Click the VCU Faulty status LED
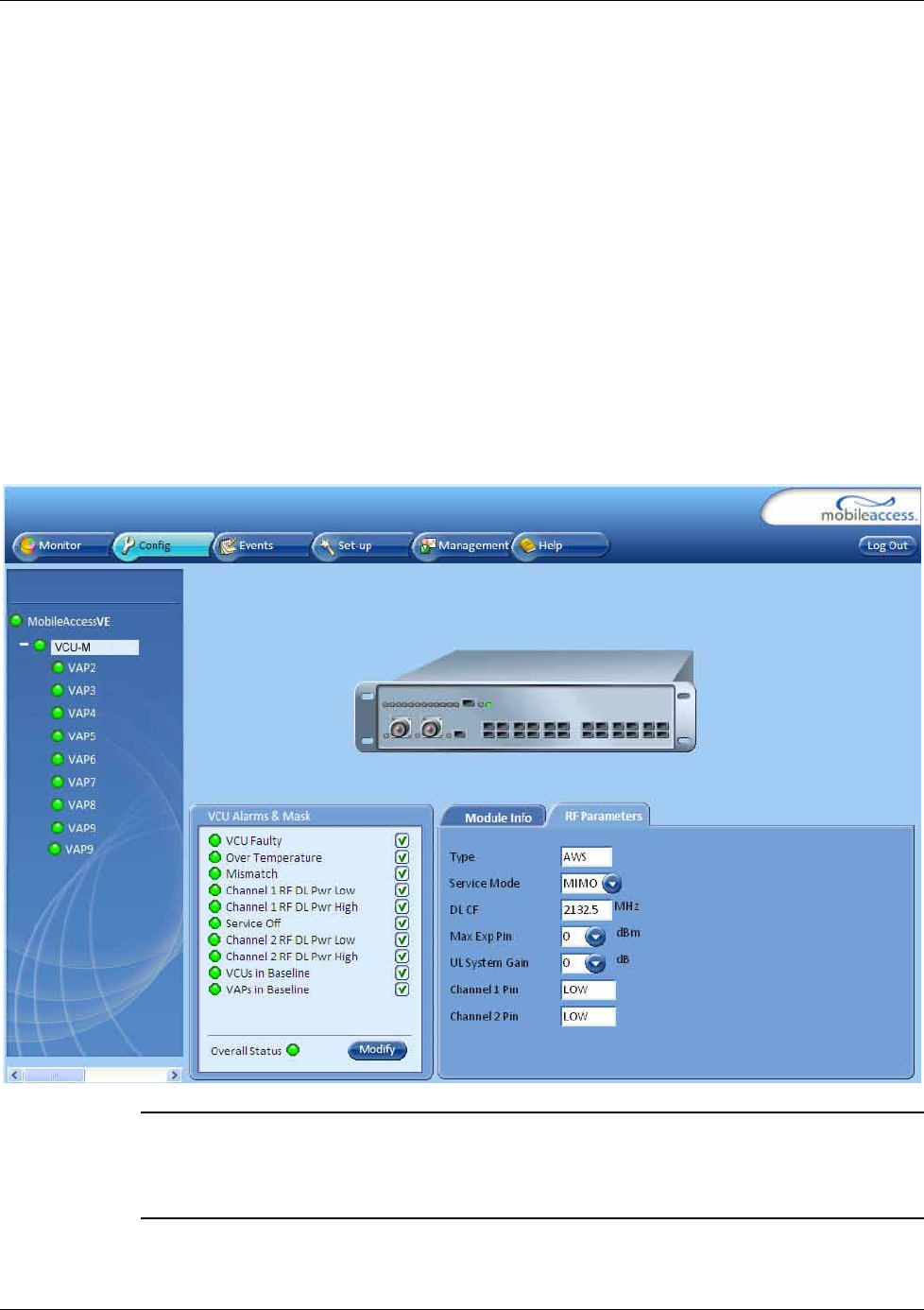This screenshot has width=924, height=1310. click(x=215, y=840)
